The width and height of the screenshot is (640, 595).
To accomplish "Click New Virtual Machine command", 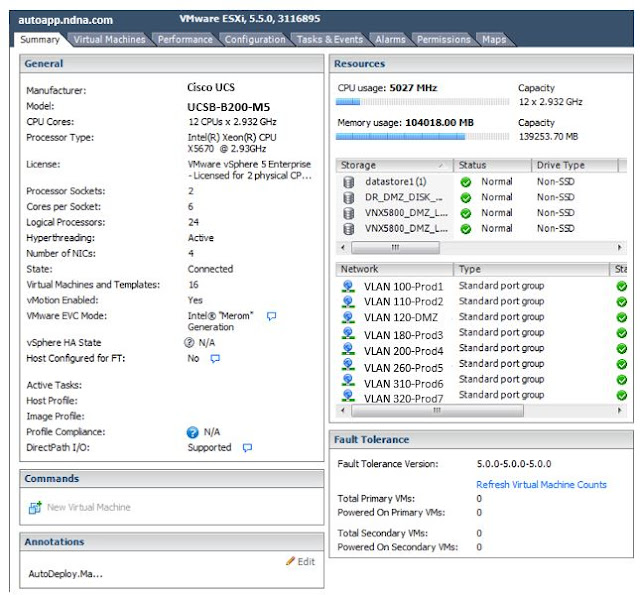I will (89, 507).
